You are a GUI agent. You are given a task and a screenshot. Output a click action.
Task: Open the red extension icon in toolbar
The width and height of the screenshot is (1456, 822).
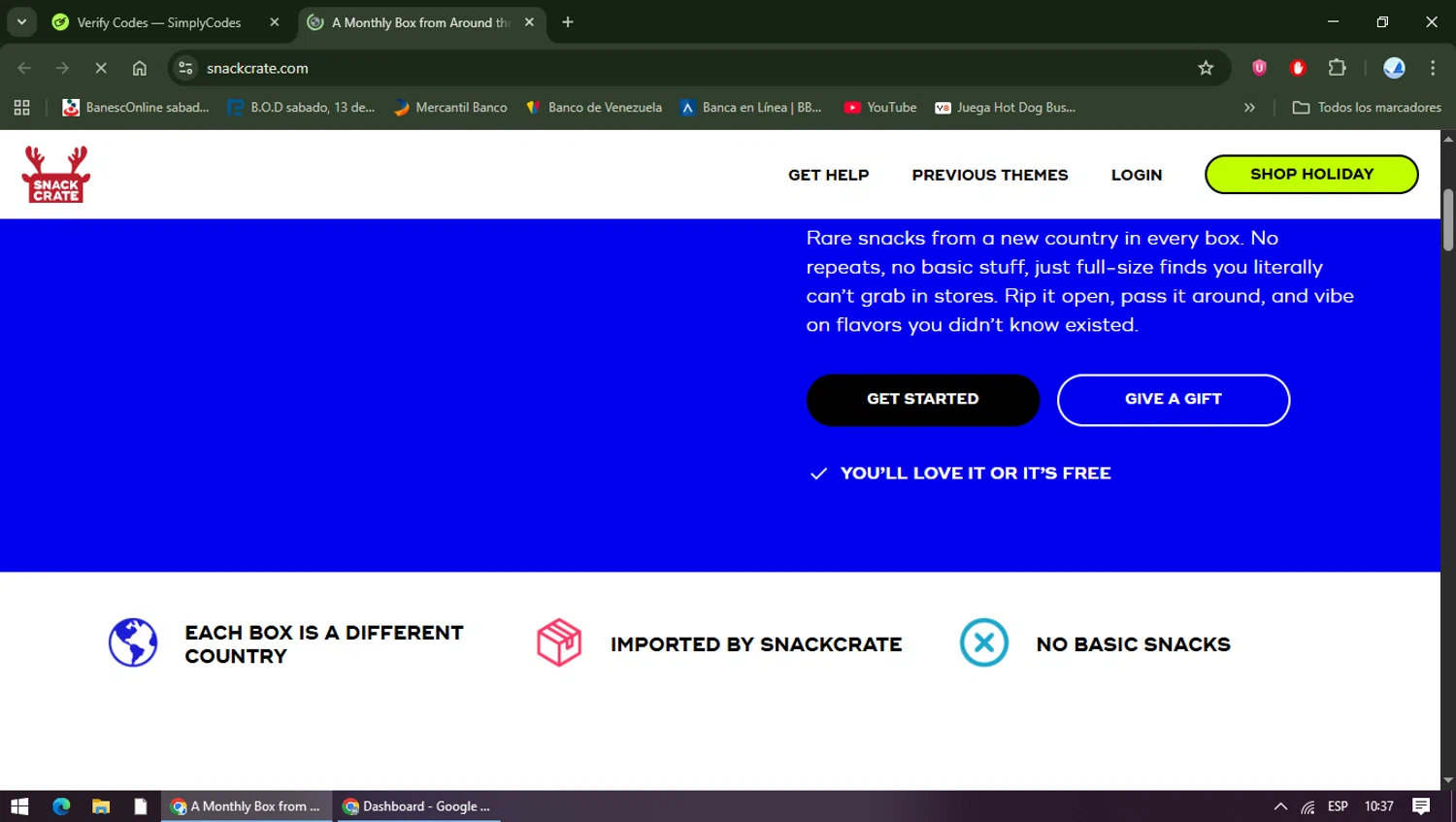(x=1298, y=68)
